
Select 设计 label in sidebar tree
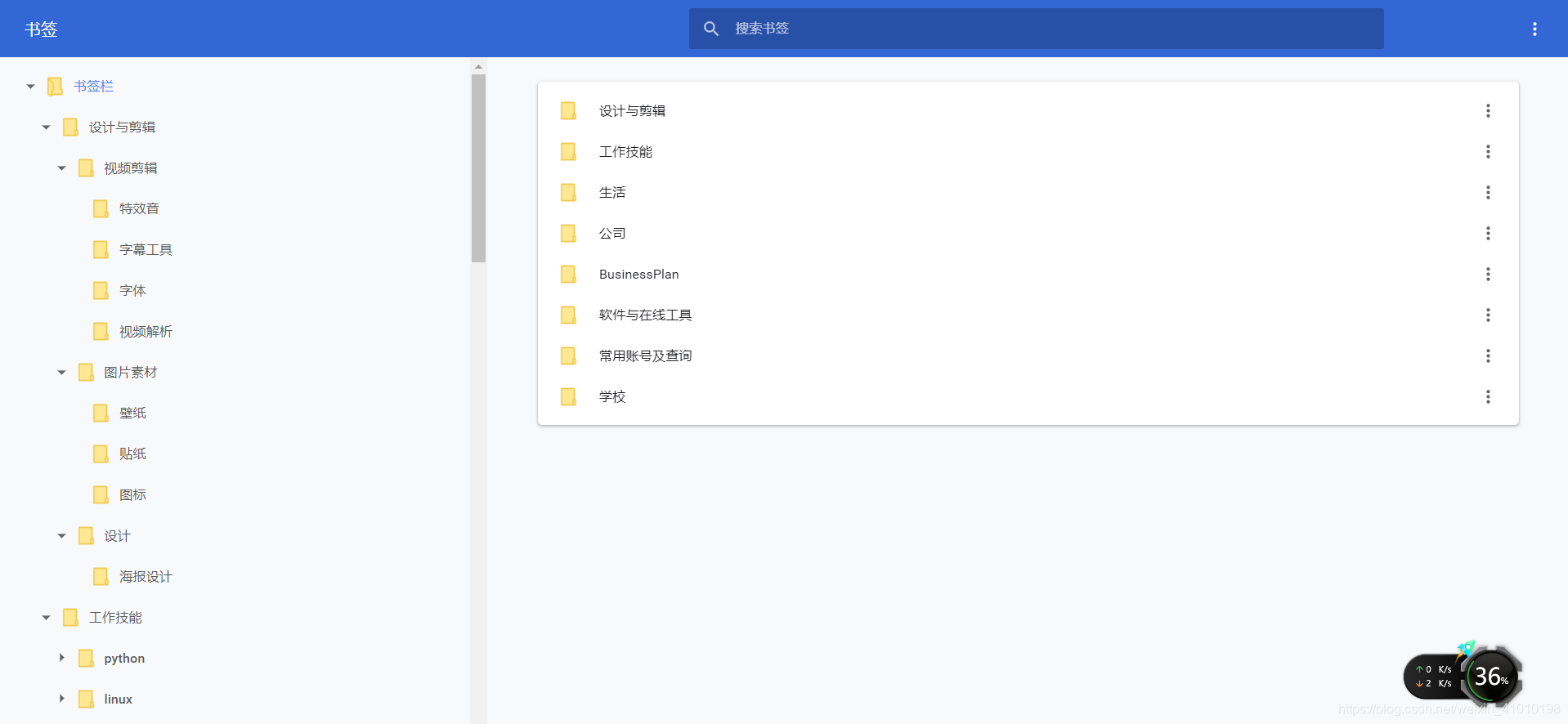pyautogui.click(x=117, y=535)
